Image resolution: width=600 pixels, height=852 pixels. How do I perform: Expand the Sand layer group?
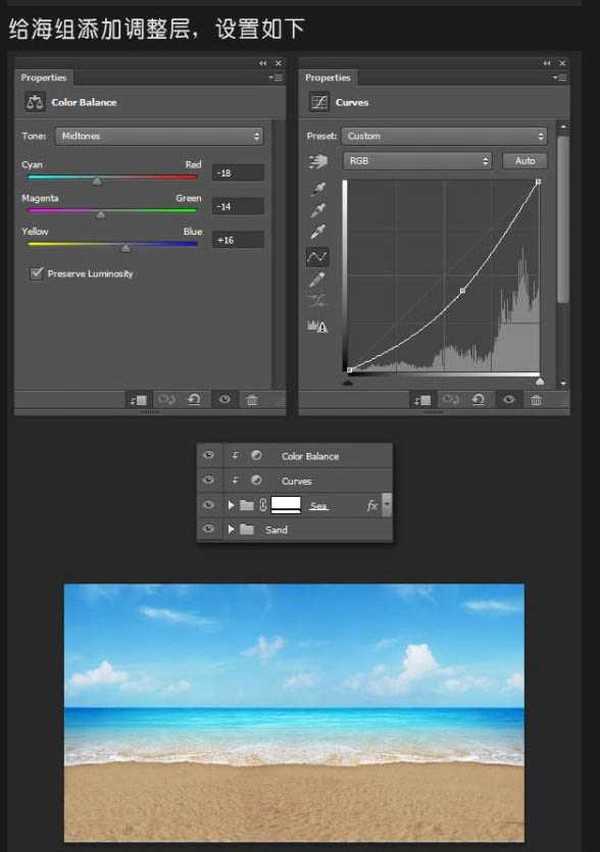tap(231, 529)
